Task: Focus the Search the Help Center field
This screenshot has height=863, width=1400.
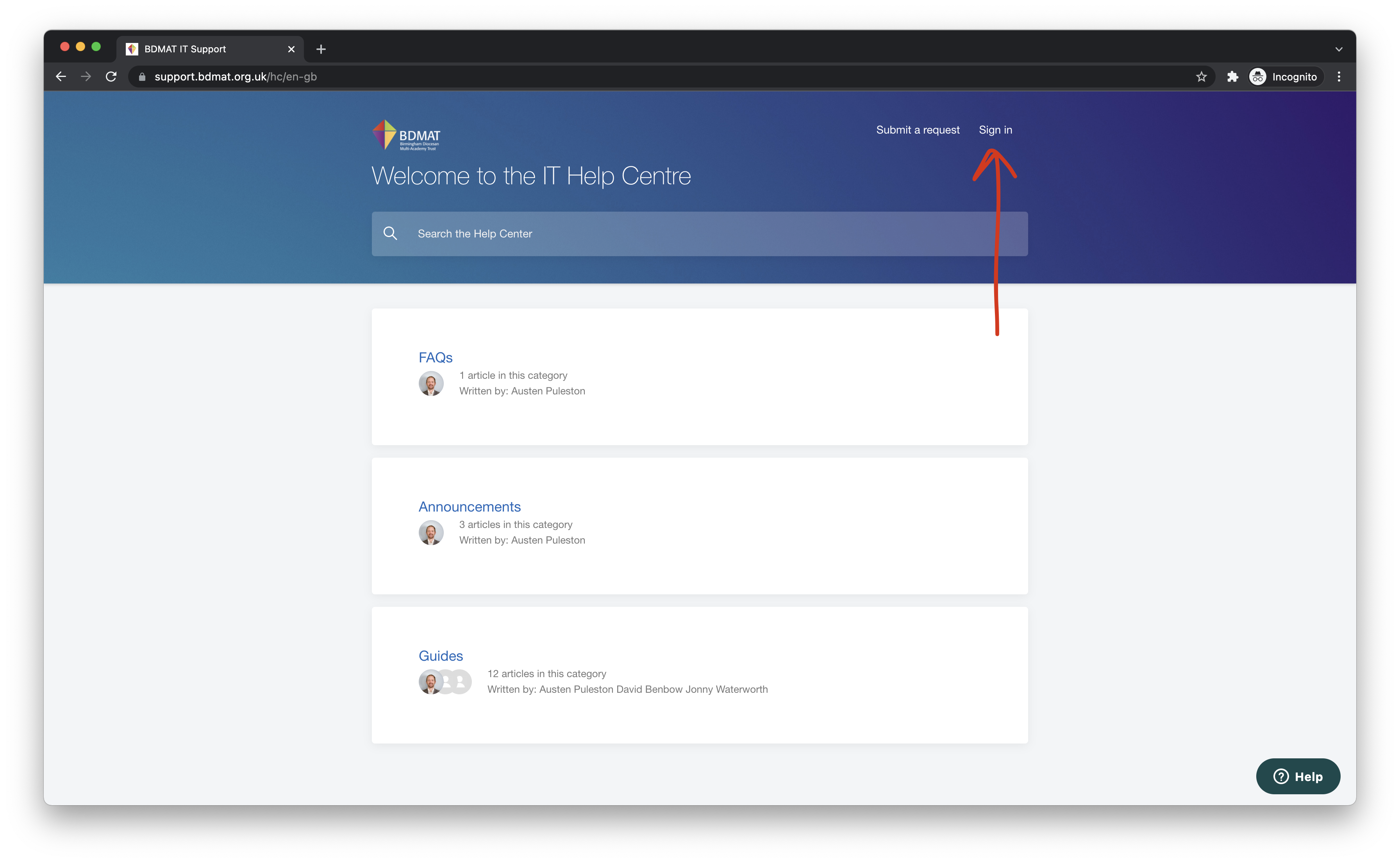Action: pyautogui.click(x=708, y=234)
